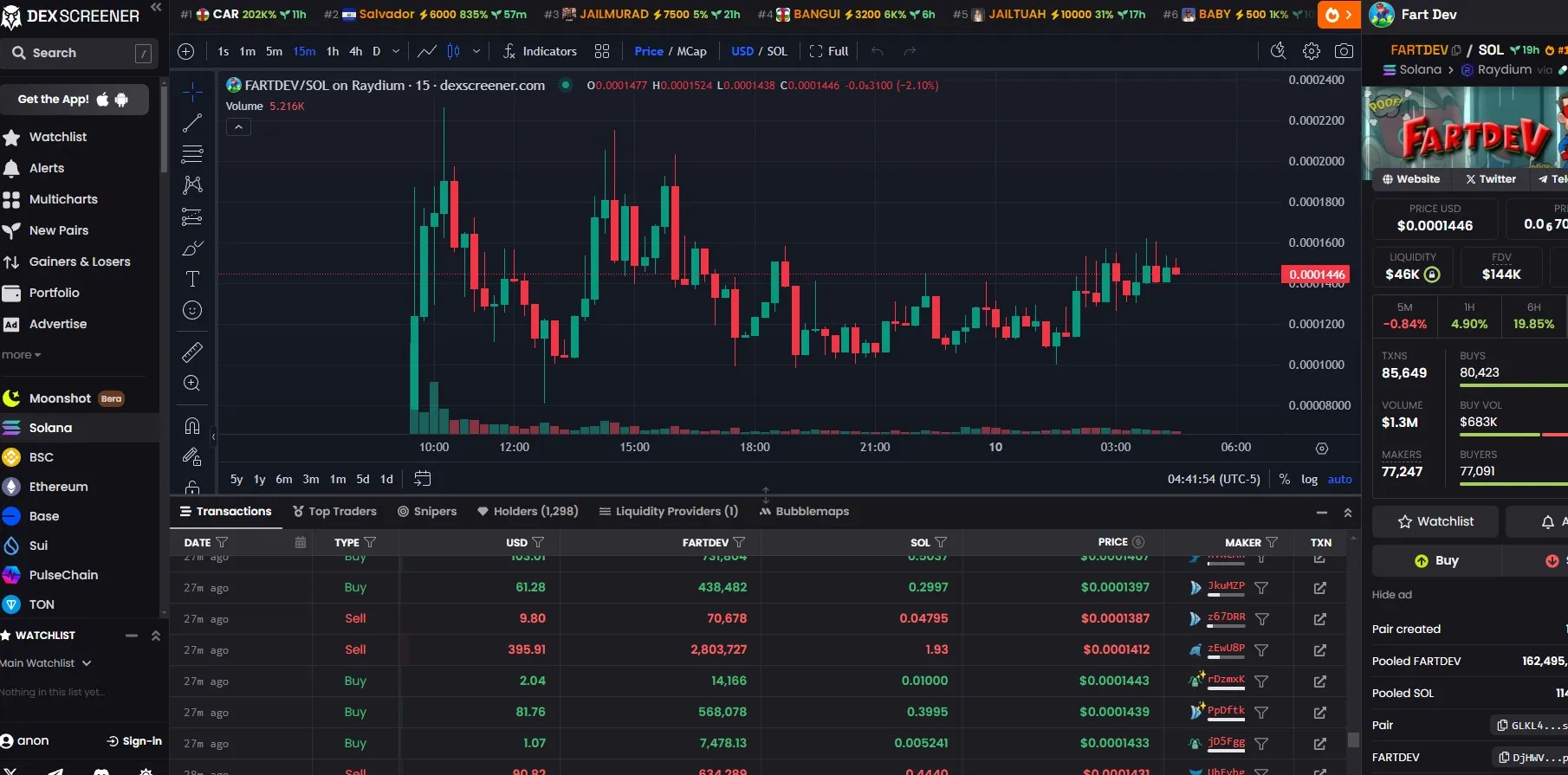Click the Search input field
This screenshot has width=1568, height=775.
pos(80,53)
